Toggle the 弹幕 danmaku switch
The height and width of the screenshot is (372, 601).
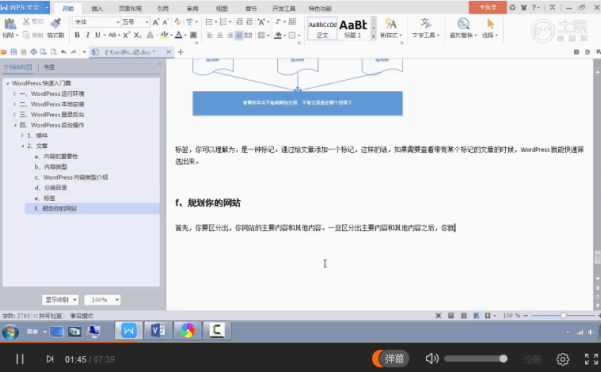(390, 359)
